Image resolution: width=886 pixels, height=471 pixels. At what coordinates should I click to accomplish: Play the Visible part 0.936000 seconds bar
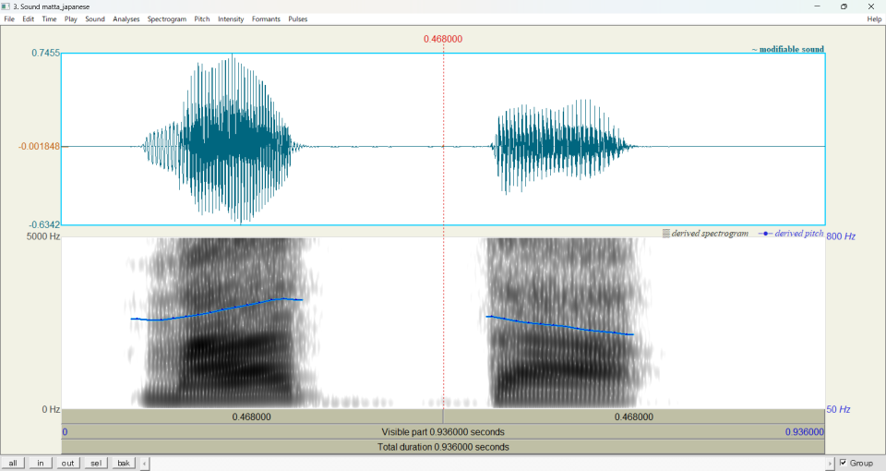tap(443, 432)
